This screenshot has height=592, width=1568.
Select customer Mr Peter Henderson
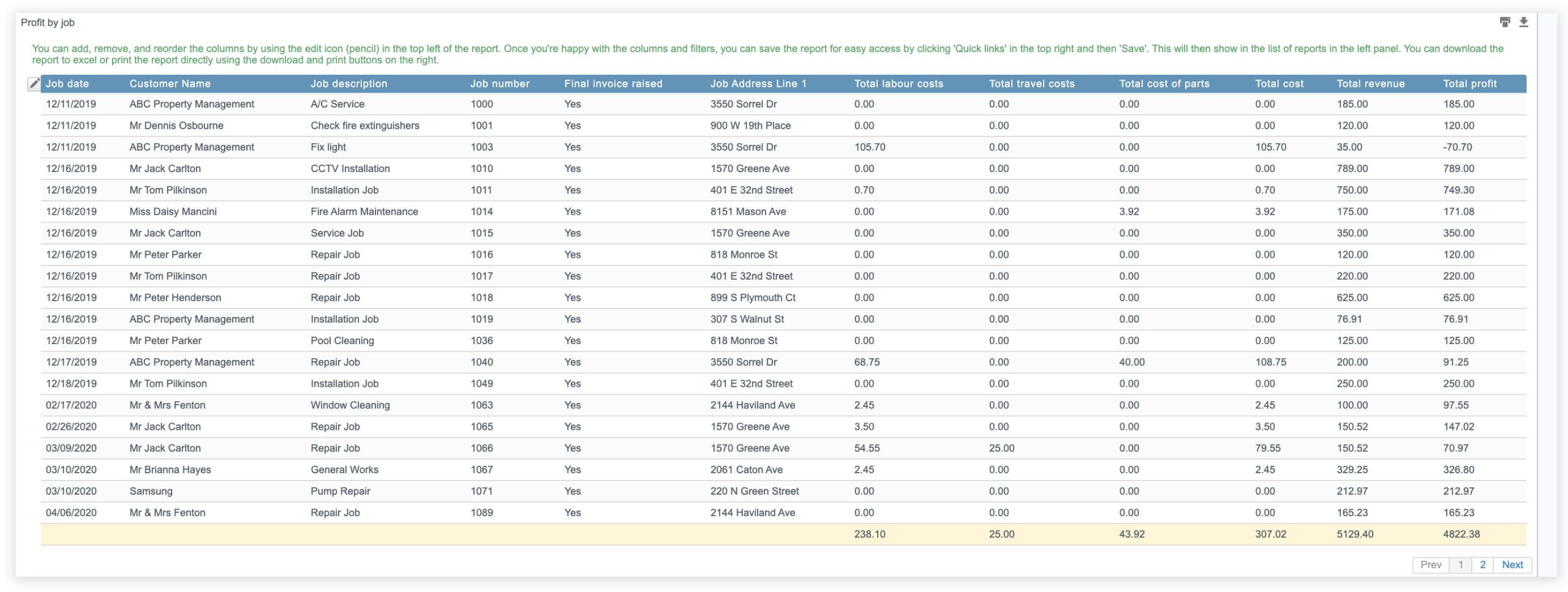[175, 297]
